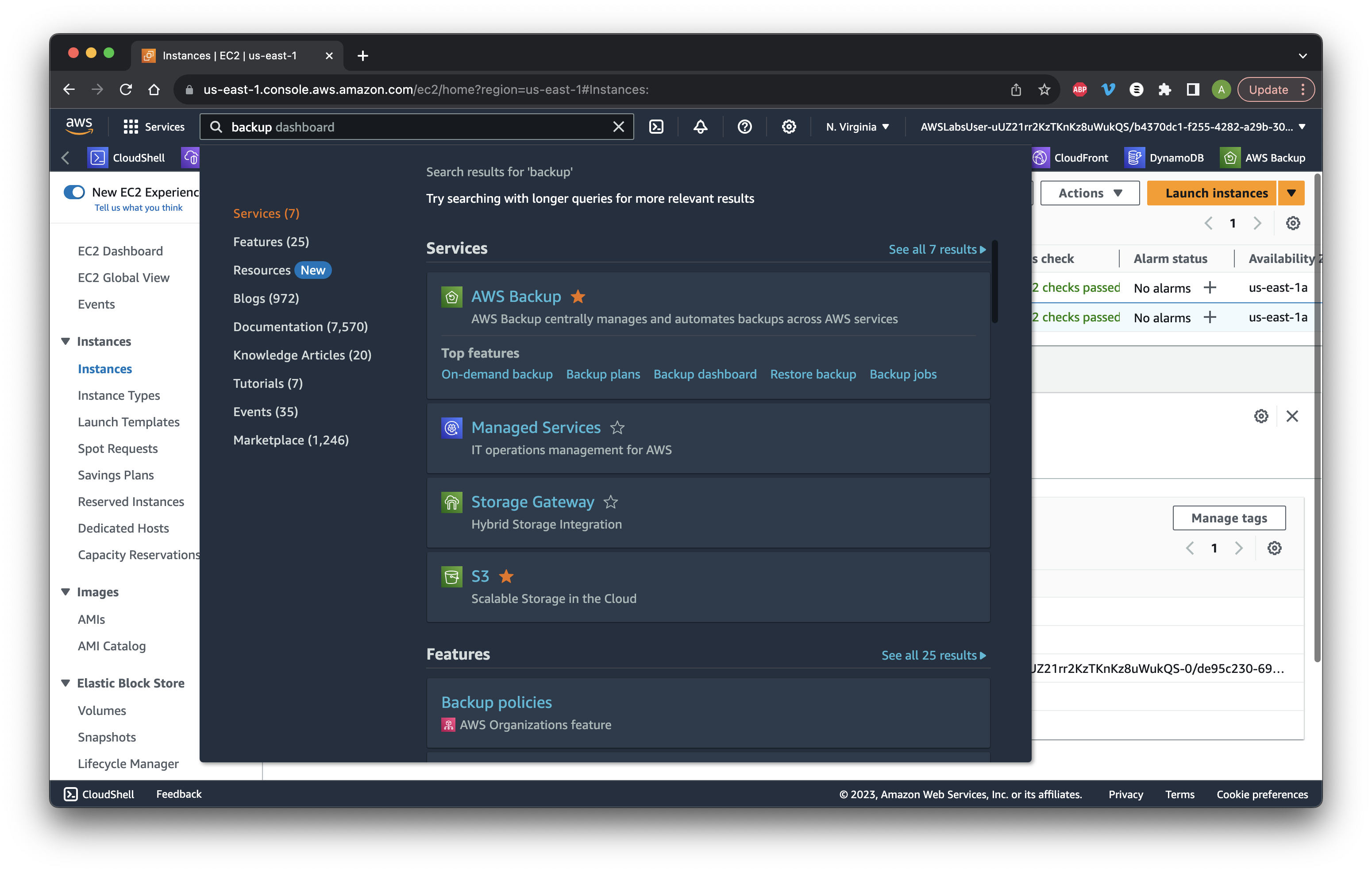Open console settings gear in top bar
This screenshot has height=873, width=1372.
coord(789,127)
